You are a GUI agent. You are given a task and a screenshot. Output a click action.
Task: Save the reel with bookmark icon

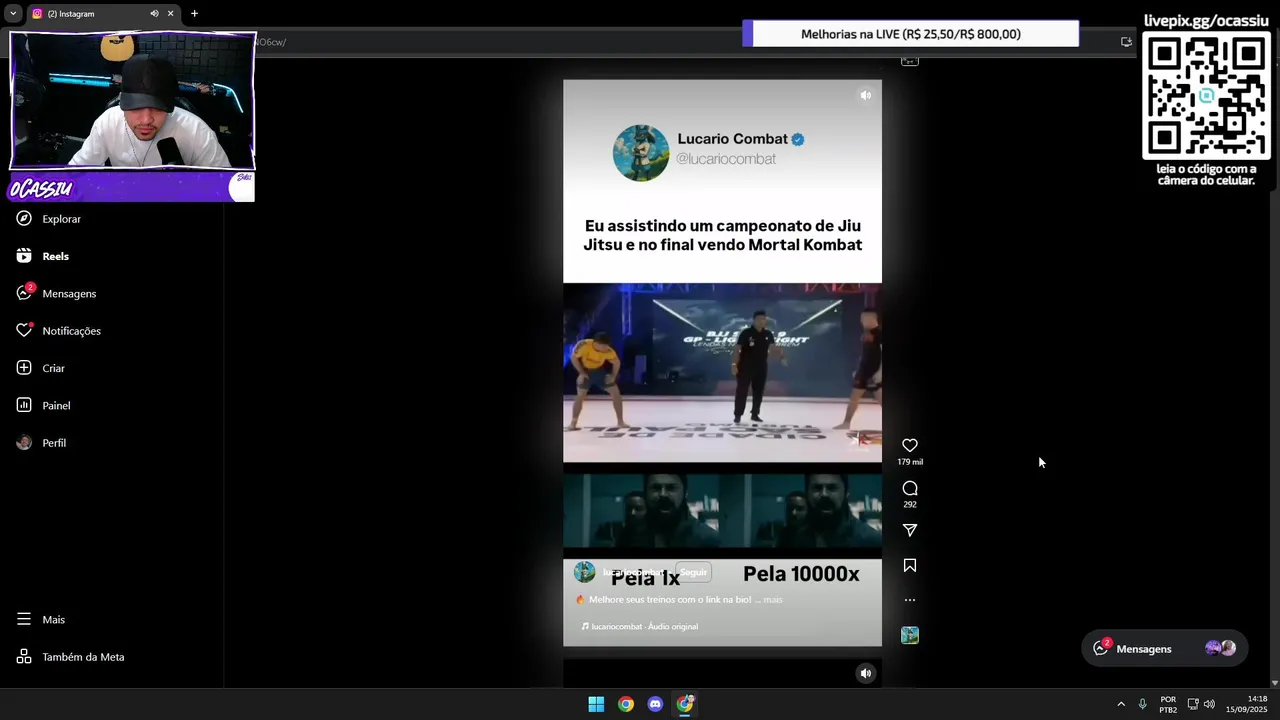[910, 565]
